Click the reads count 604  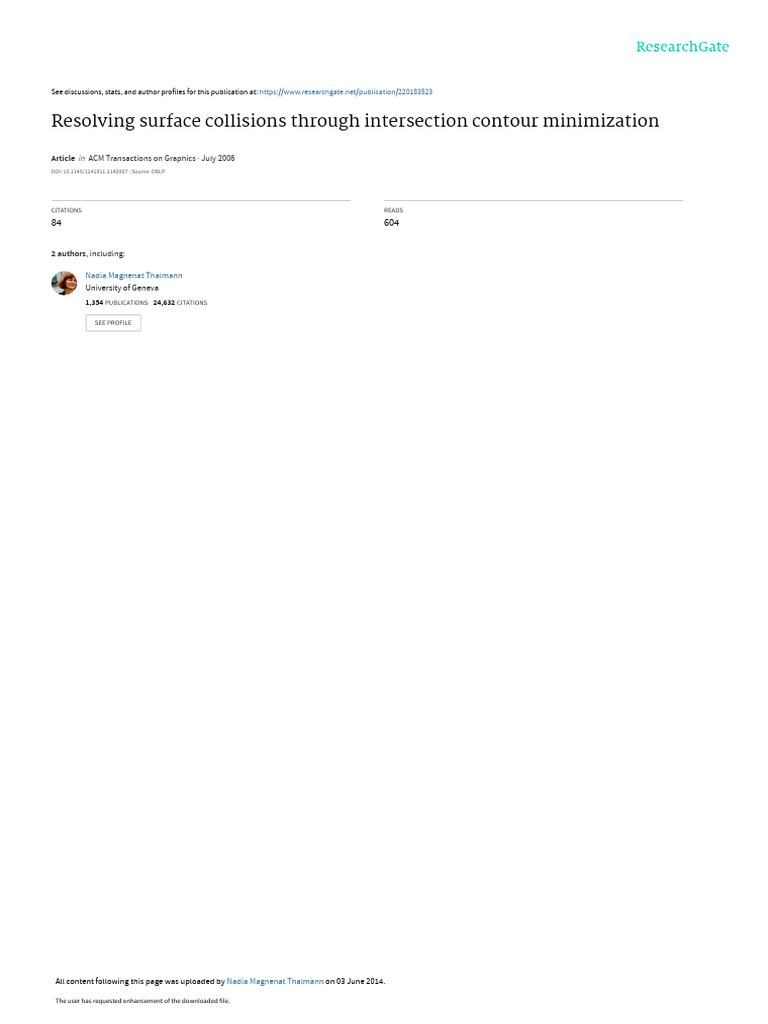tap(391, 223)
